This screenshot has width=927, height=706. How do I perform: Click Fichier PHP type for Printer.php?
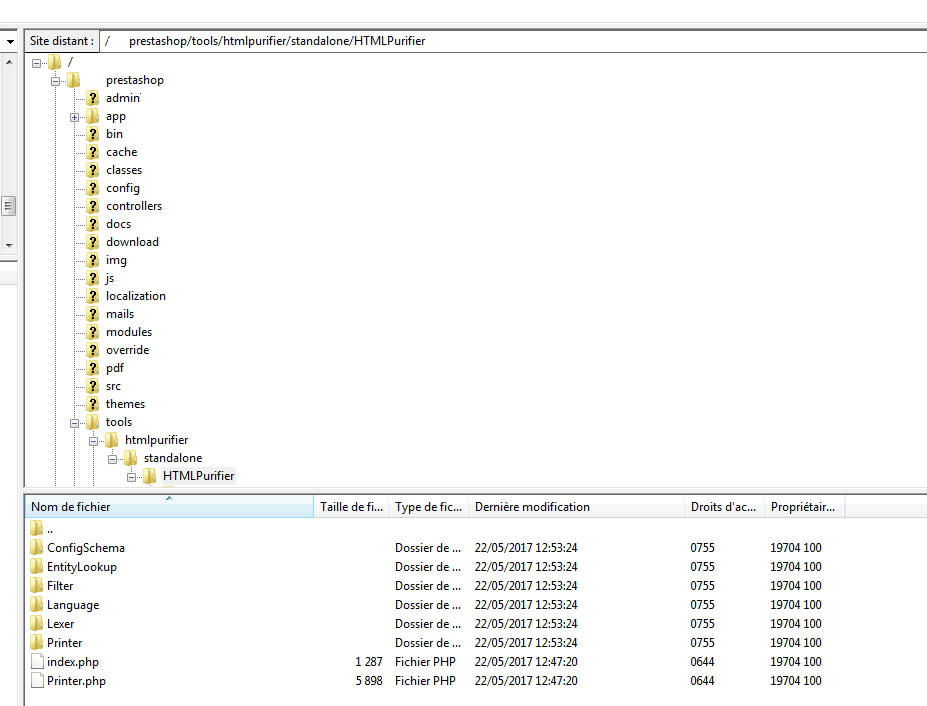coord(425,681)
